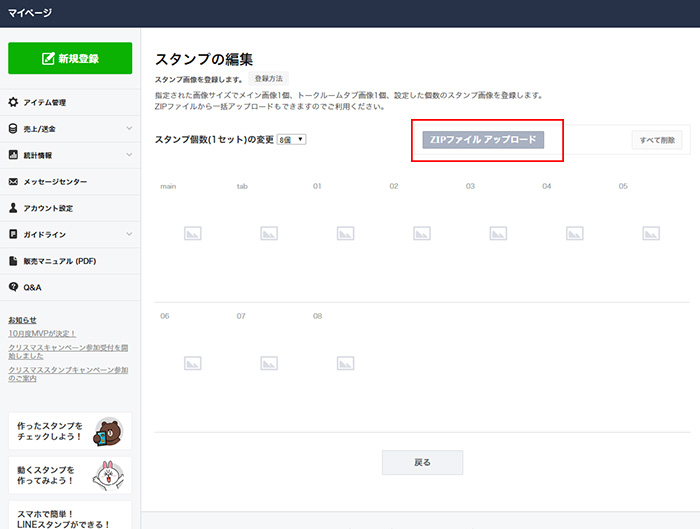Screen dimensions: 700x529
Task: Click the Q&A help icon
Action: (13, 287)
